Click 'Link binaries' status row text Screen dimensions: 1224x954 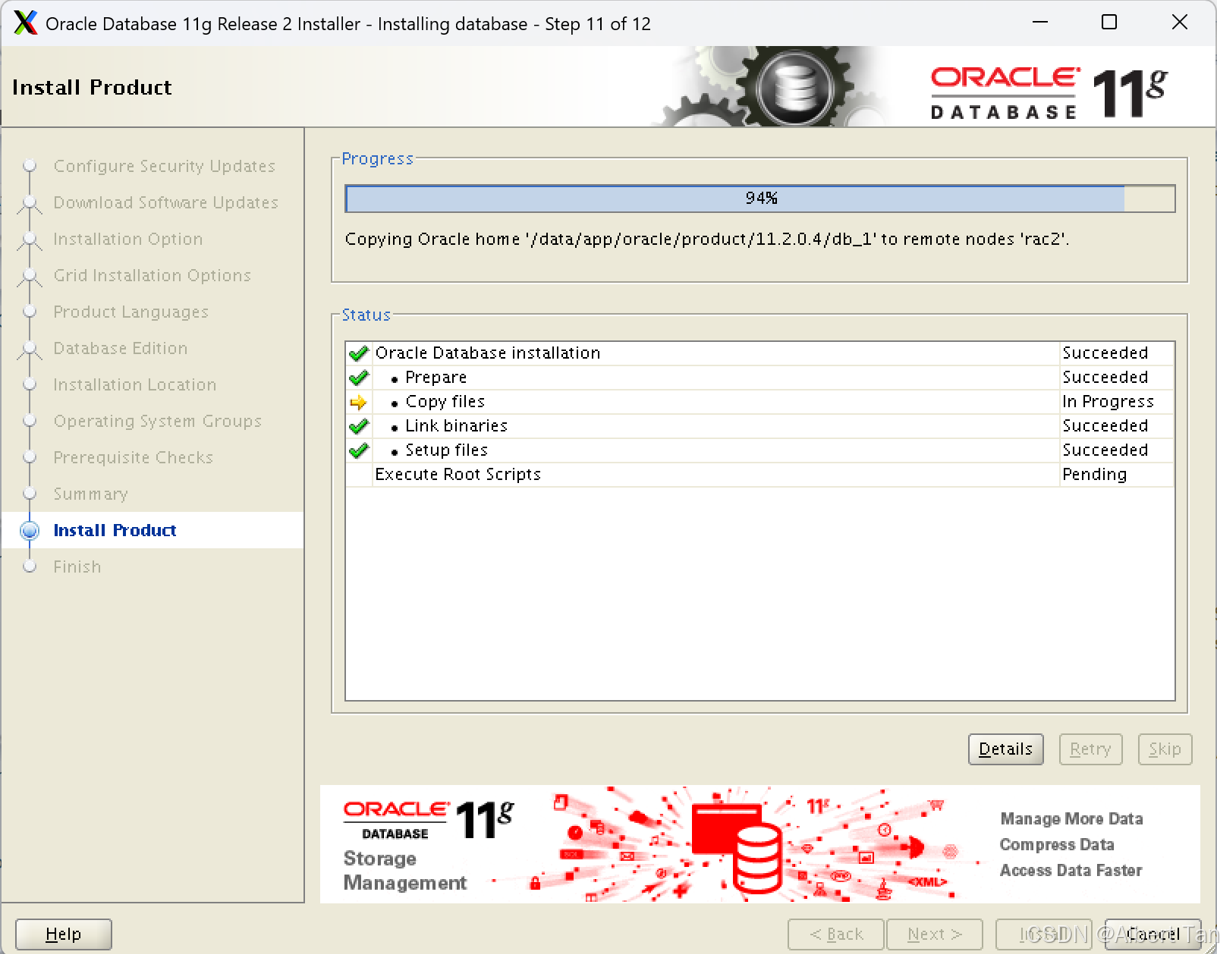456,426
